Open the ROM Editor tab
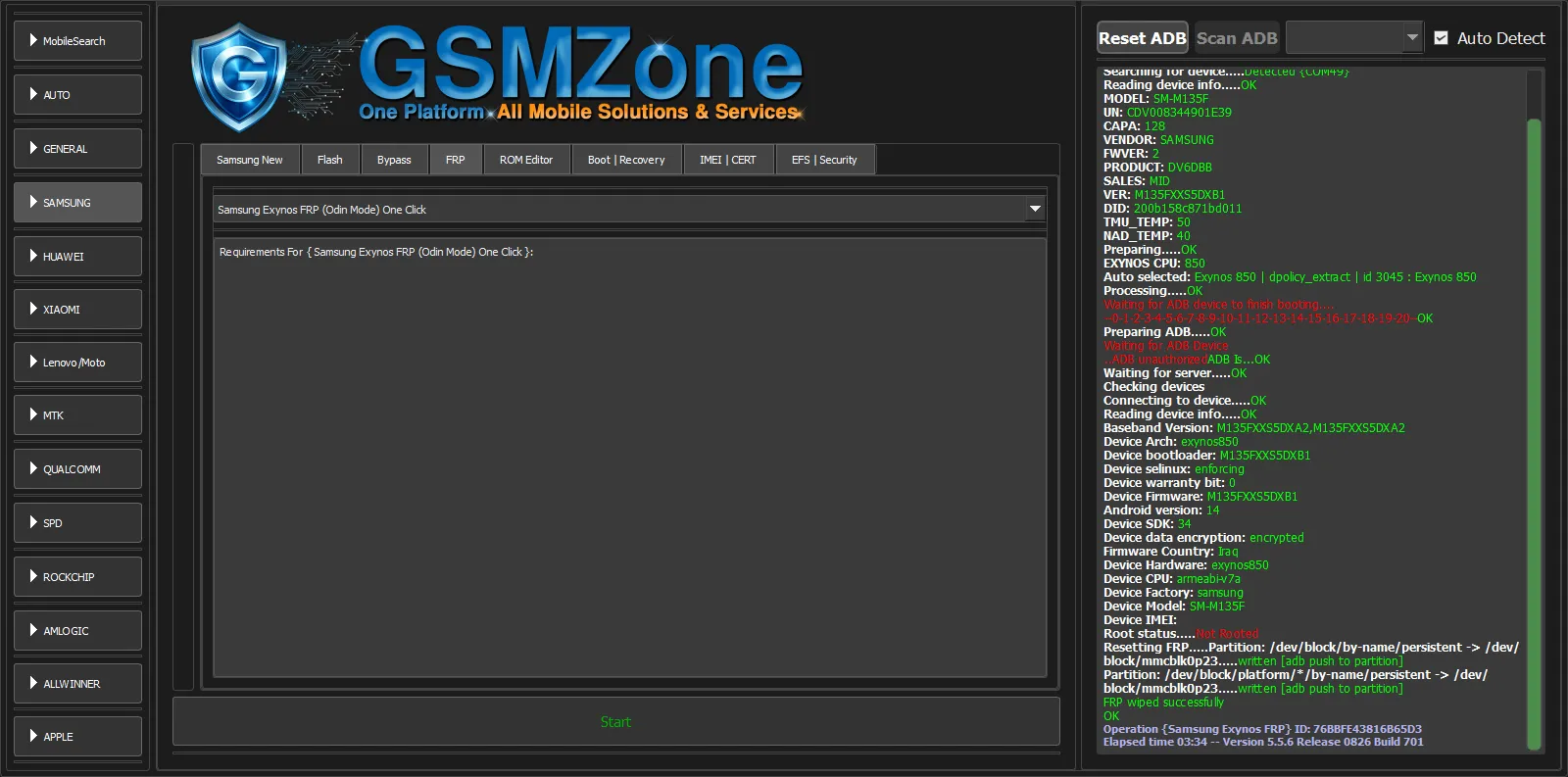Viewport: 1568px width, 777px height. [x=526, y=160]
